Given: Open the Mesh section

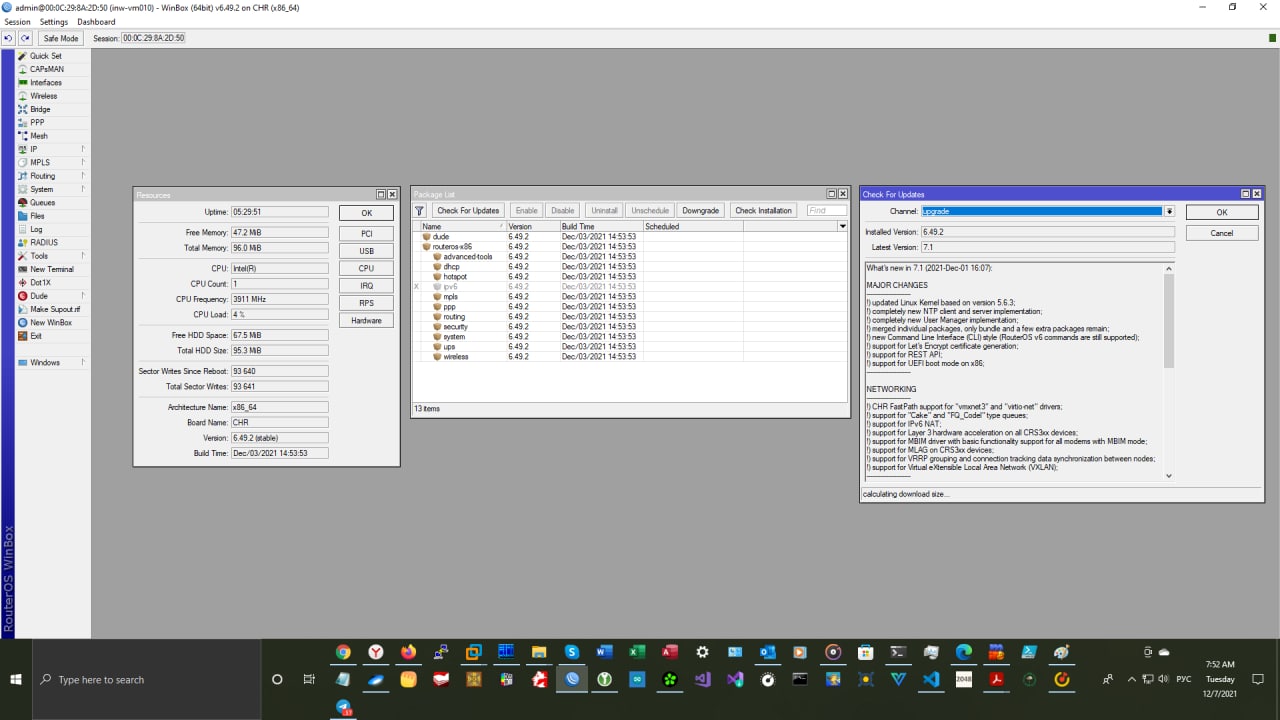Looking at the screenshot, I should (x=38, y=136).
